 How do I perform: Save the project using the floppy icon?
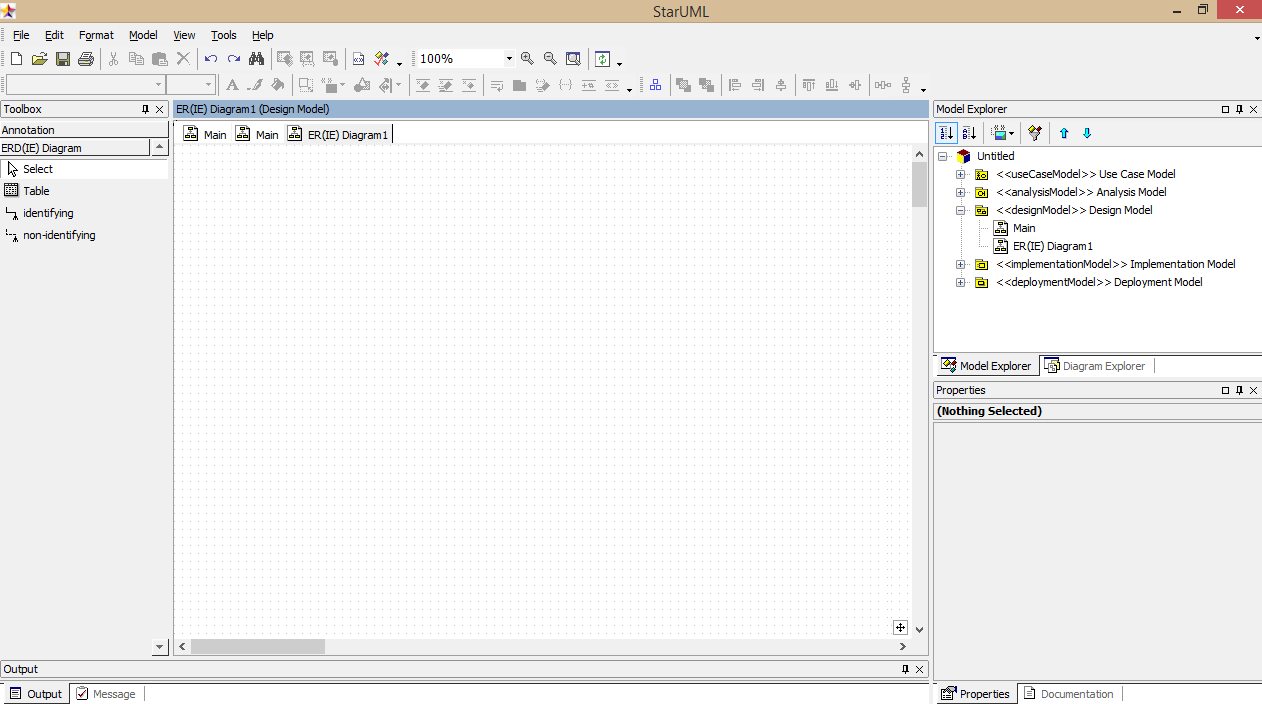click(63, 59)
